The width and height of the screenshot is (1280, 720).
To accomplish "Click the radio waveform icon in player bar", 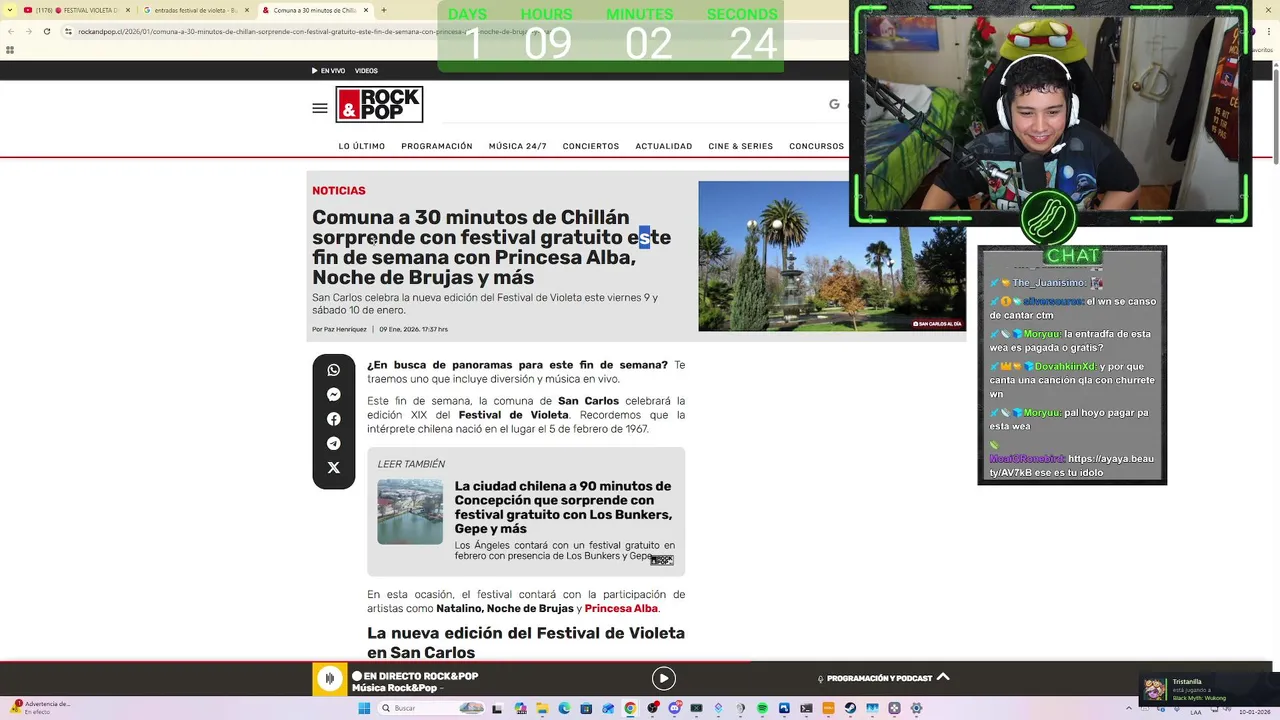I will 330,679.
